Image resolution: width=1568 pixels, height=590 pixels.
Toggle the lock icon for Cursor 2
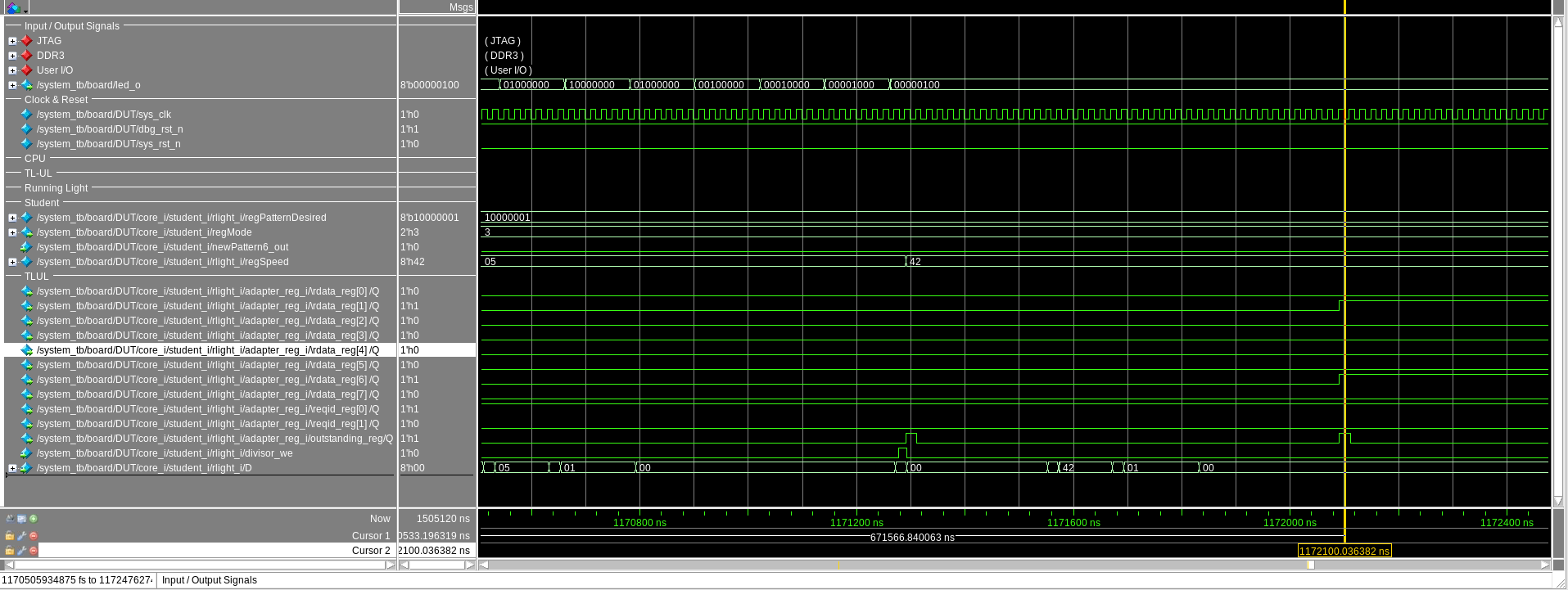tap(10, 551)
